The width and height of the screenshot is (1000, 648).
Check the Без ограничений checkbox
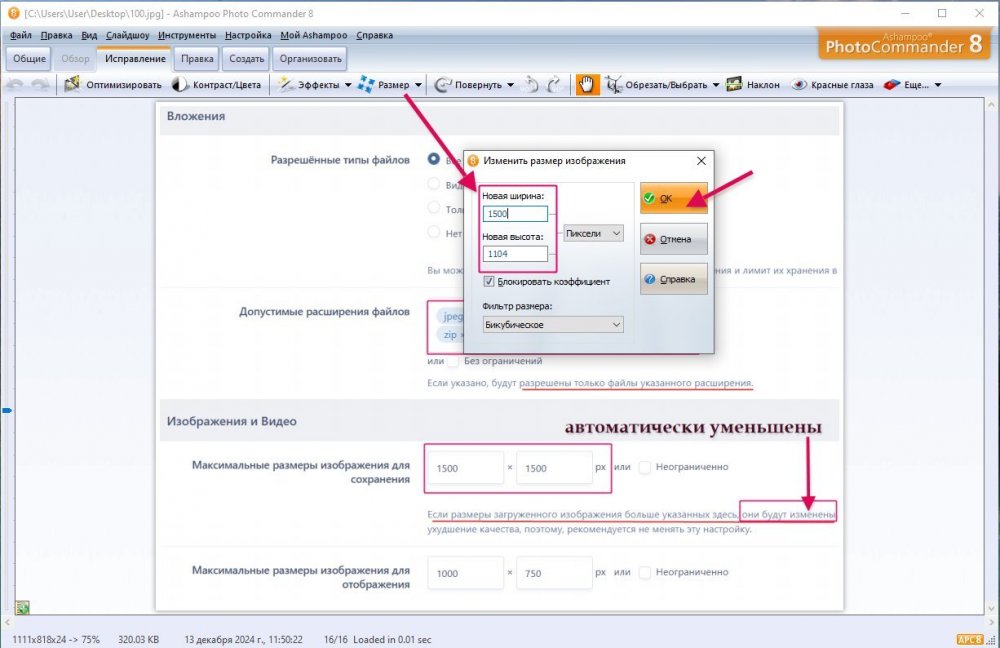coord(453,361)
